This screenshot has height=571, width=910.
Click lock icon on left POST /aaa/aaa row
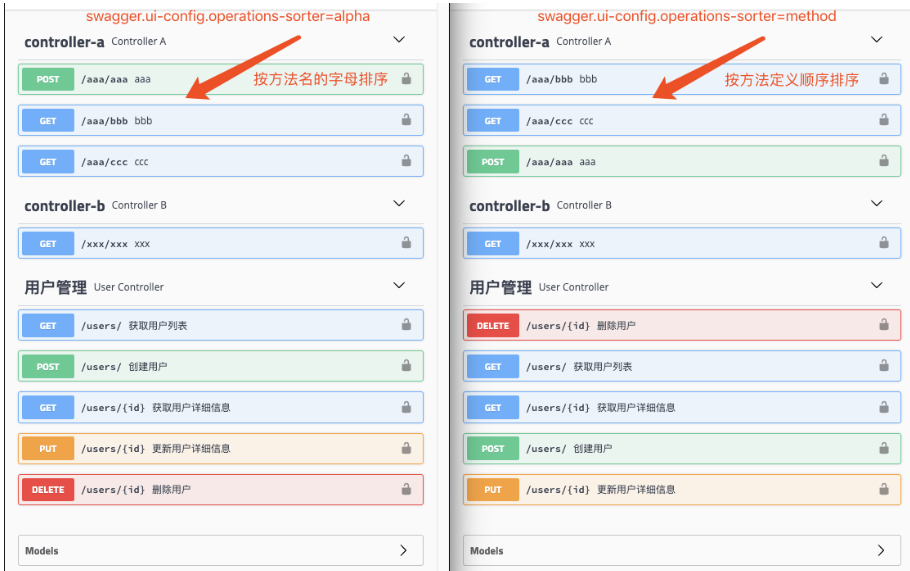(406, 78)
